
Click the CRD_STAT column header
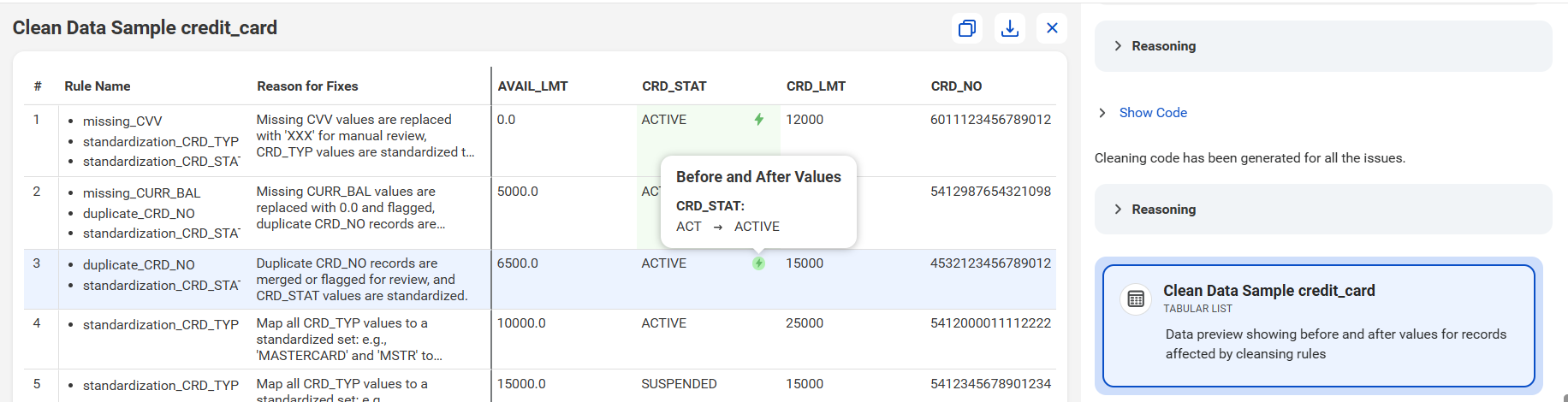674,86
